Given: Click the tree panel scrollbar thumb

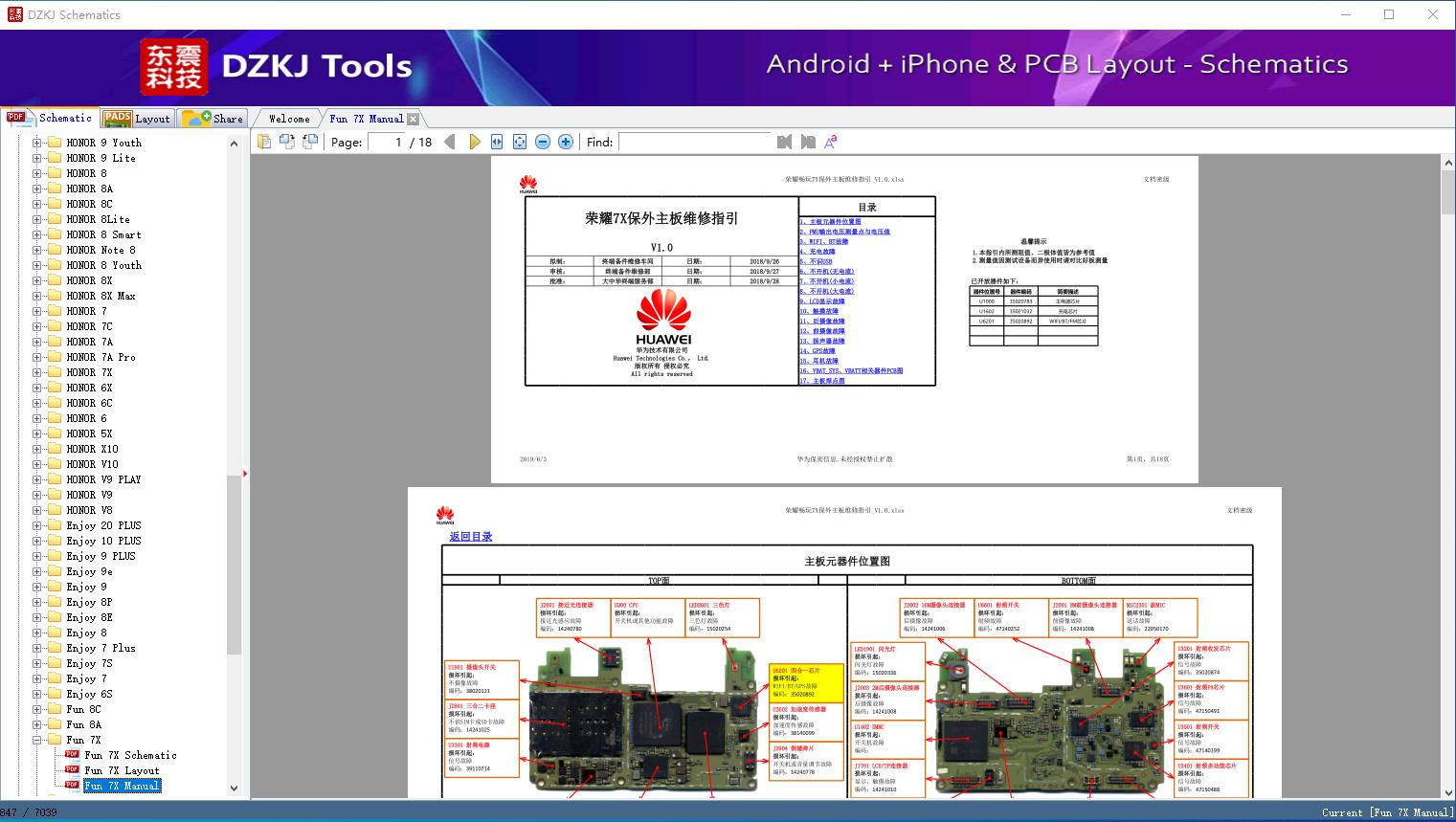Looking at the screenshot, I should [x=234, y=565].
